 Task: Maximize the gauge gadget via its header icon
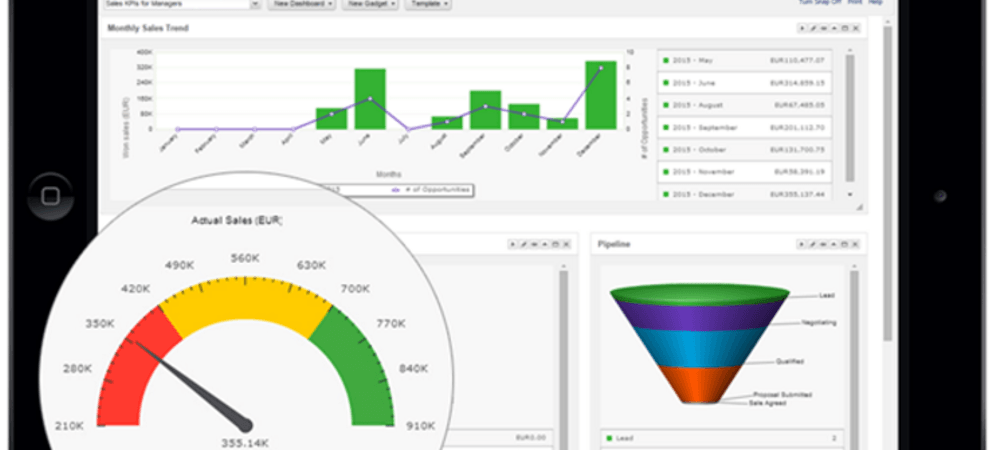tap(556, 244)
